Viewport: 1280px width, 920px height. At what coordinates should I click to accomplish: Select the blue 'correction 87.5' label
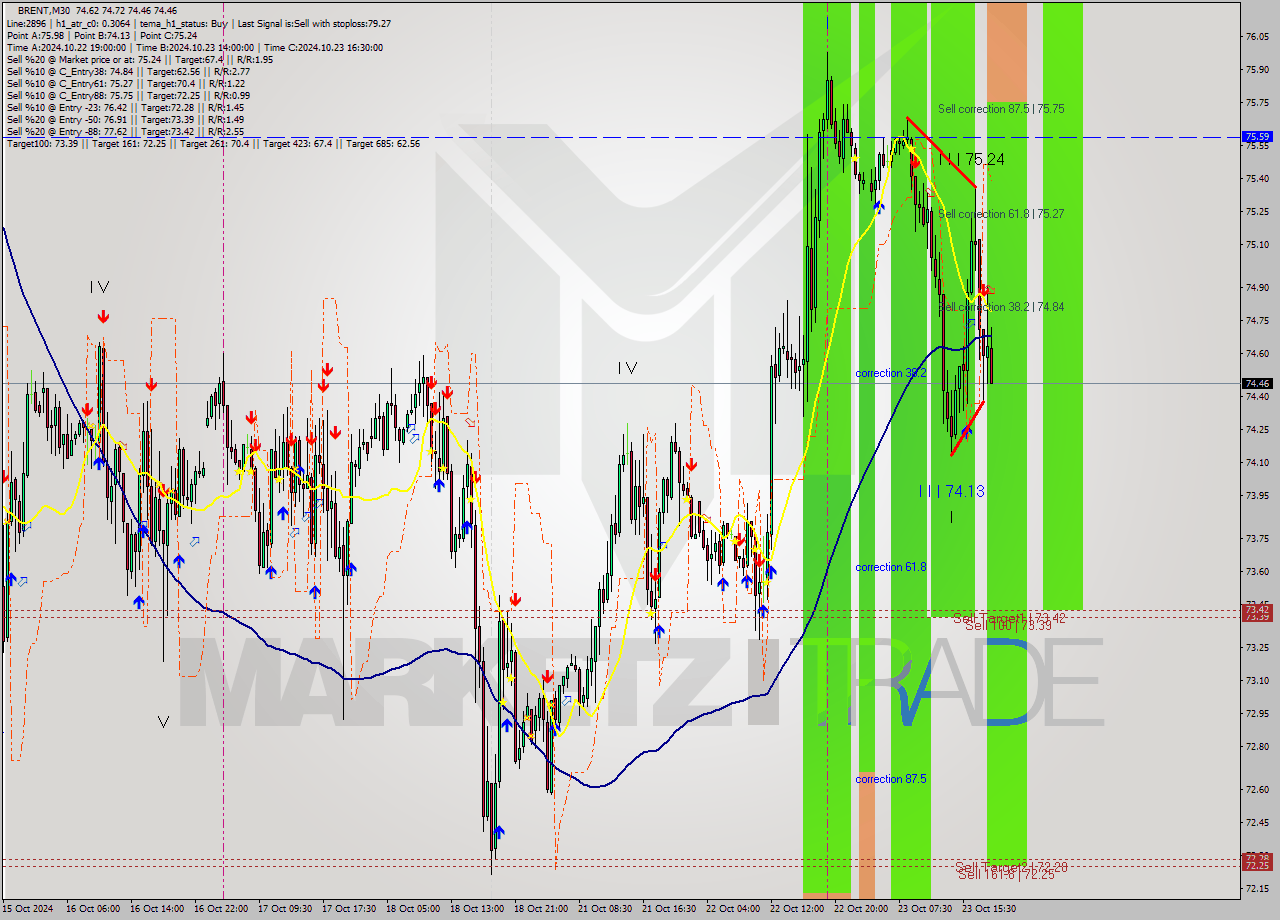point(890,779)
